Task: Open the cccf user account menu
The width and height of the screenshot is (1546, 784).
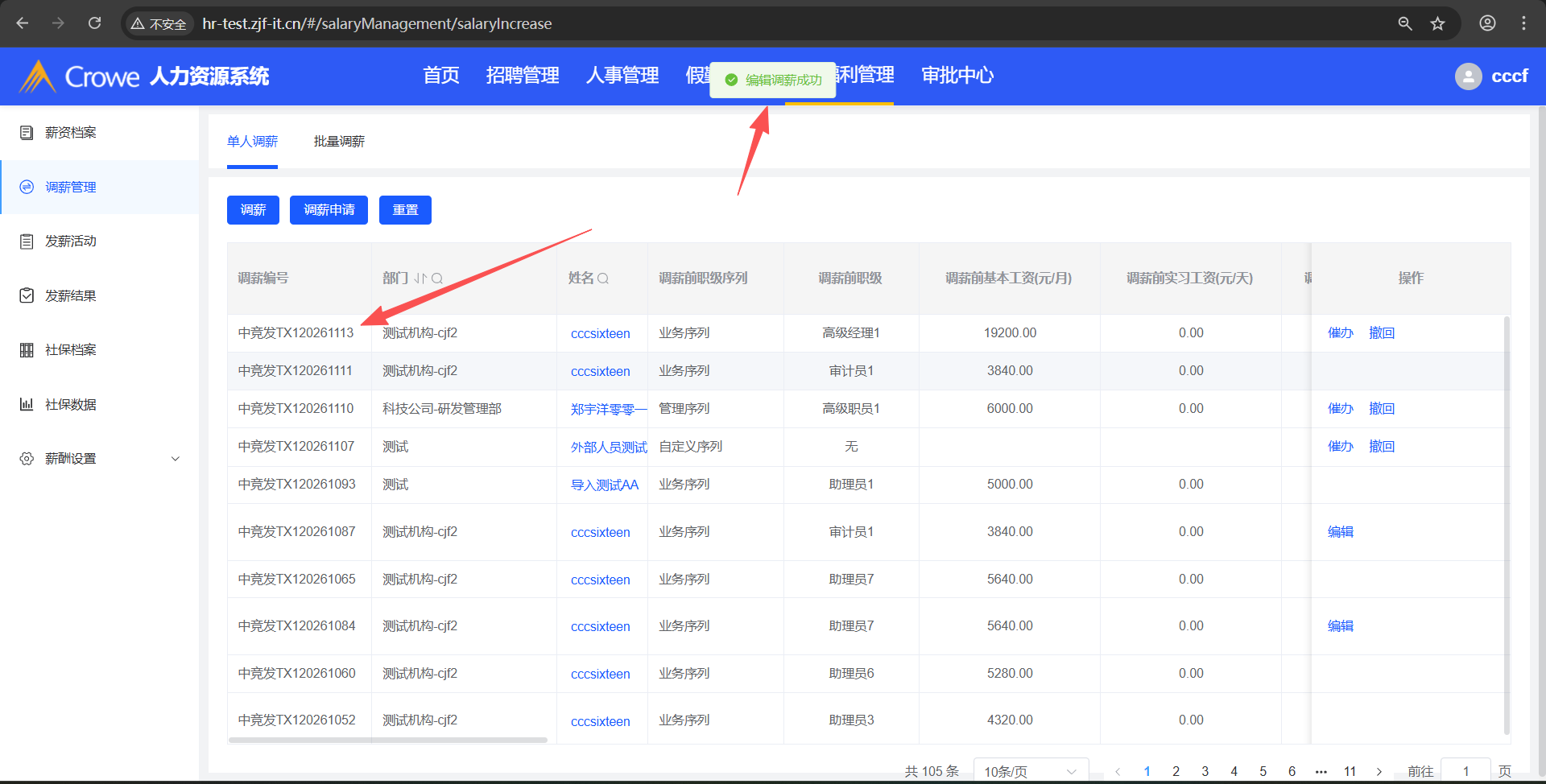Action: [x=1491, y=76]
